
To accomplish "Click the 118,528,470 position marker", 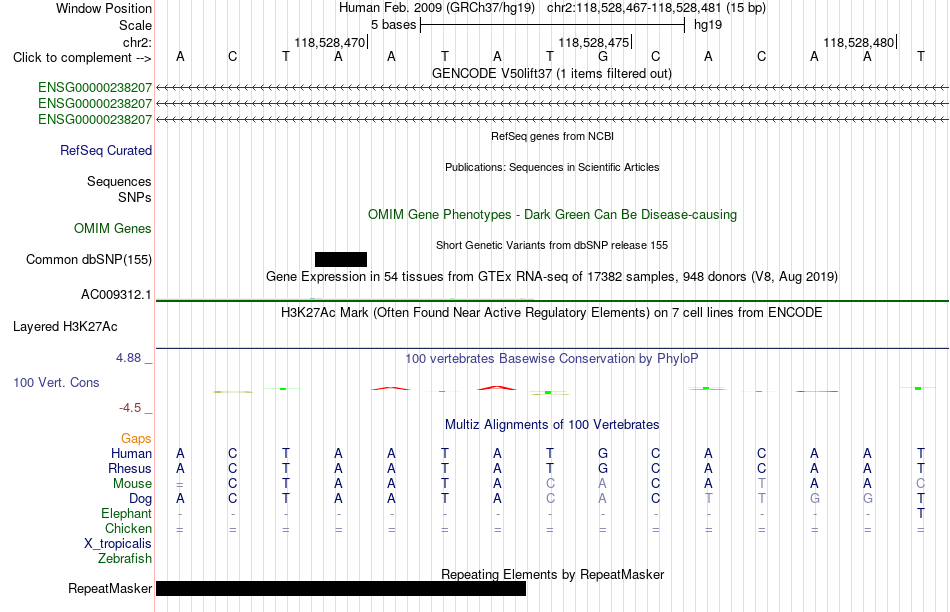I will click(x=330, y=42).
